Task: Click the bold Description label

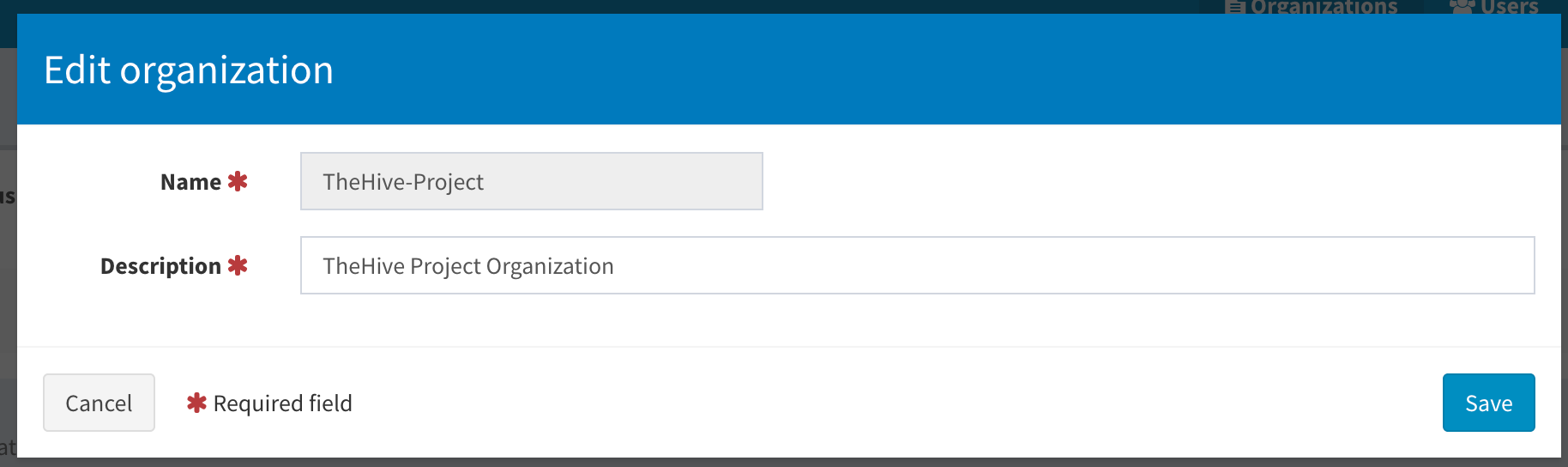Action: tap(160, 266)
